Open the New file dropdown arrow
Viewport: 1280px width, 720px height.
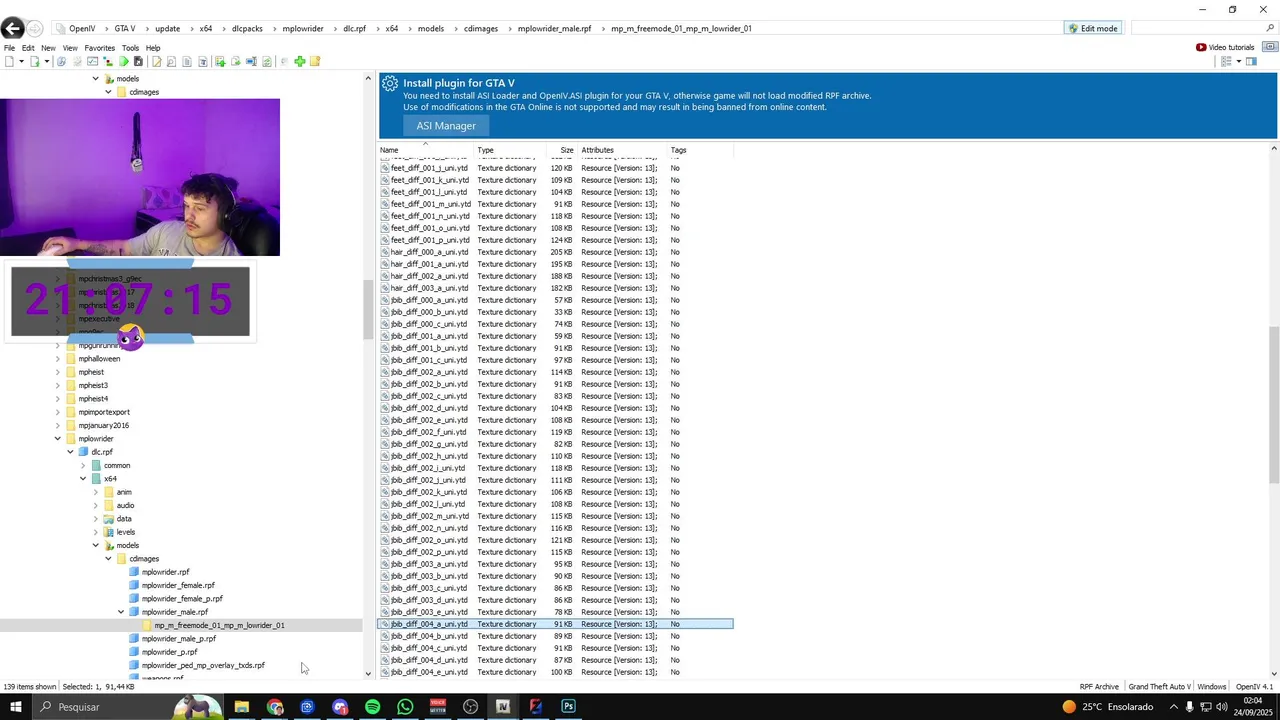[20, 62]
